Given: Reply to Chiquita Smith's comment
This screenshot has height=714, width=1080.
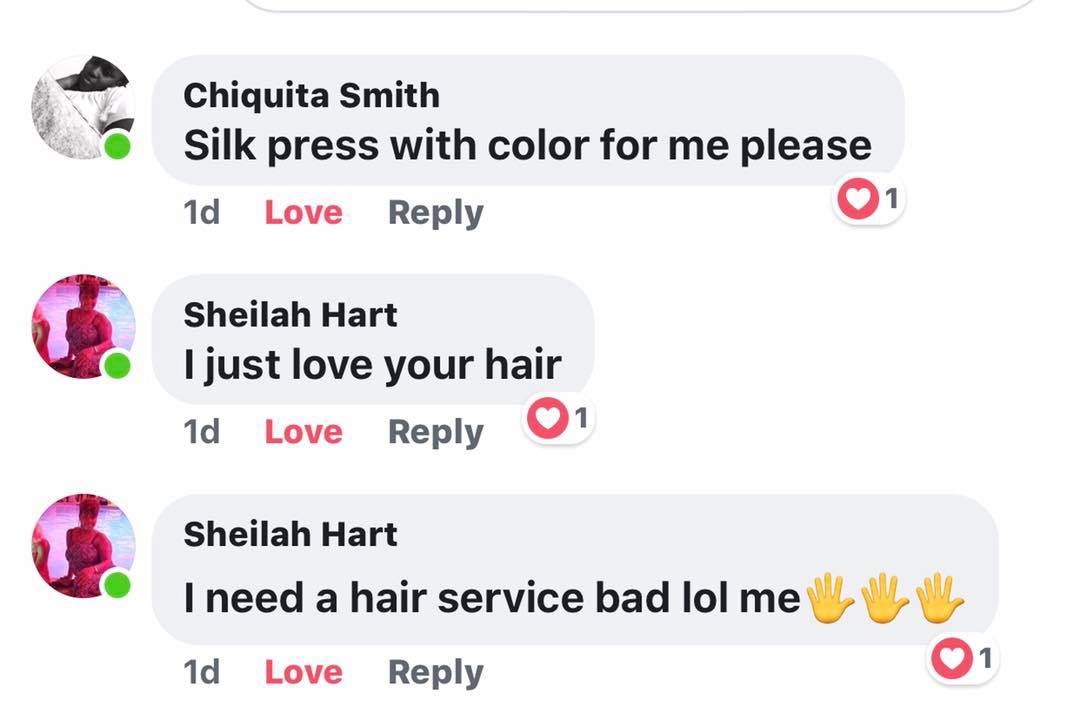Looking at the screenshot, I should [x=435, y=213].
